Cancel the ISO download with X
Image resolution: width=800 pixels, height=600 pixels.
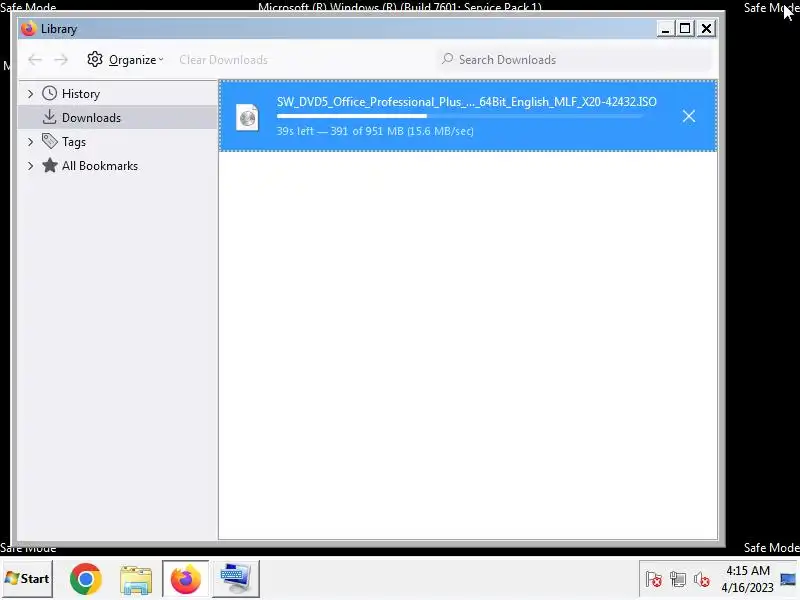click(689, 116)
